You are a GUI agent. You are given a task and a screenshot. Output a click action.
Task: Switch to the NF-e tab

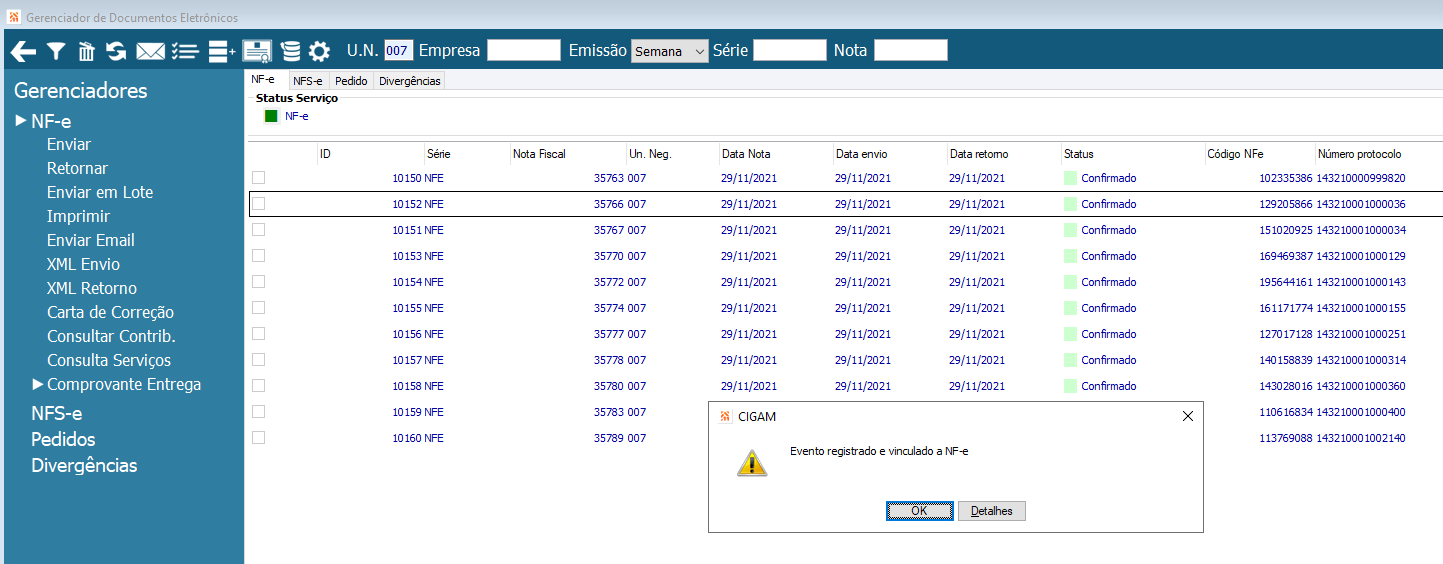click(x=263, y=79)
